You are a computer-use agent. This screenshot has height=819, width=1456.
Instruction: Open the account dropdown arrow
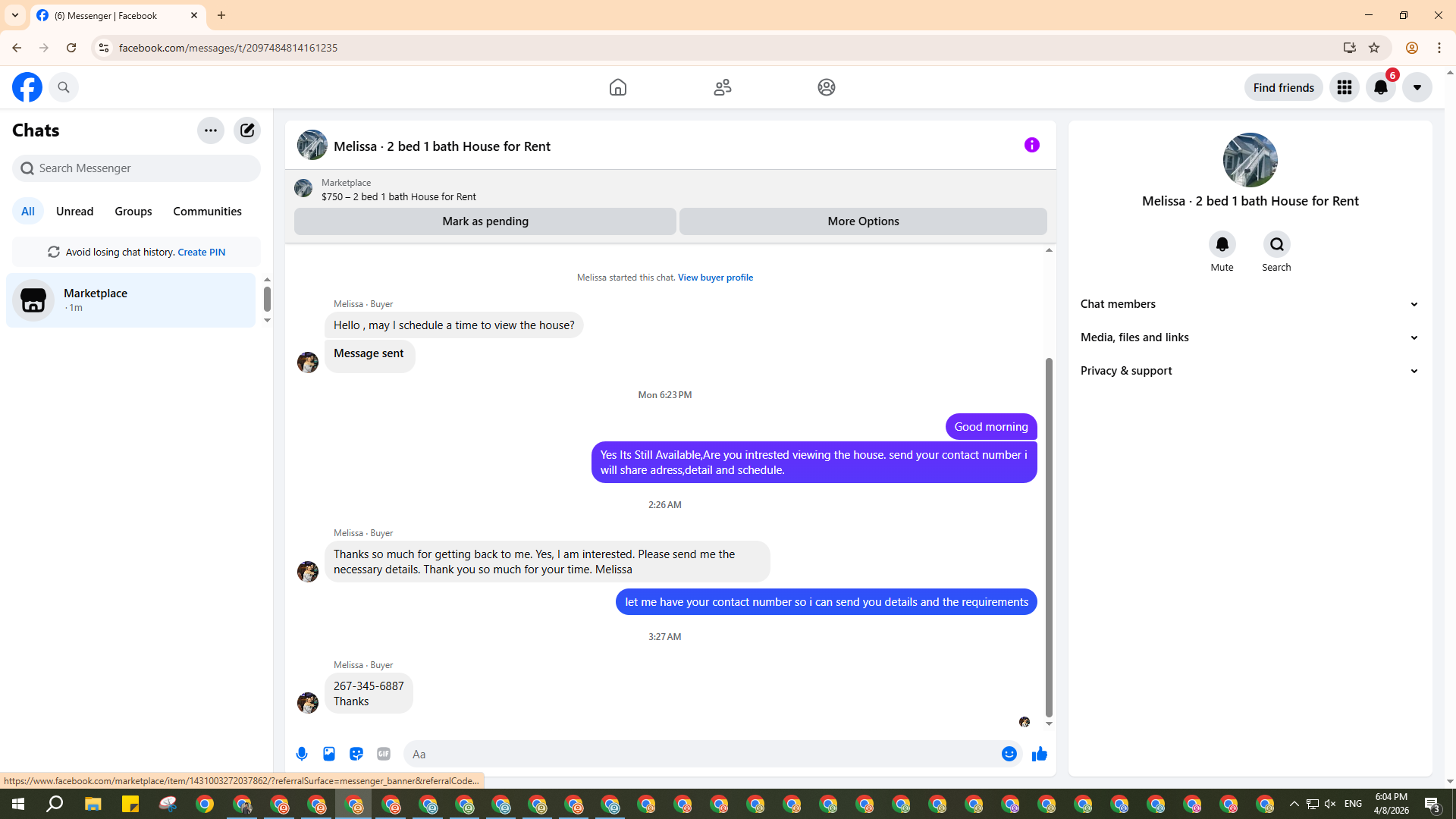1417,87
